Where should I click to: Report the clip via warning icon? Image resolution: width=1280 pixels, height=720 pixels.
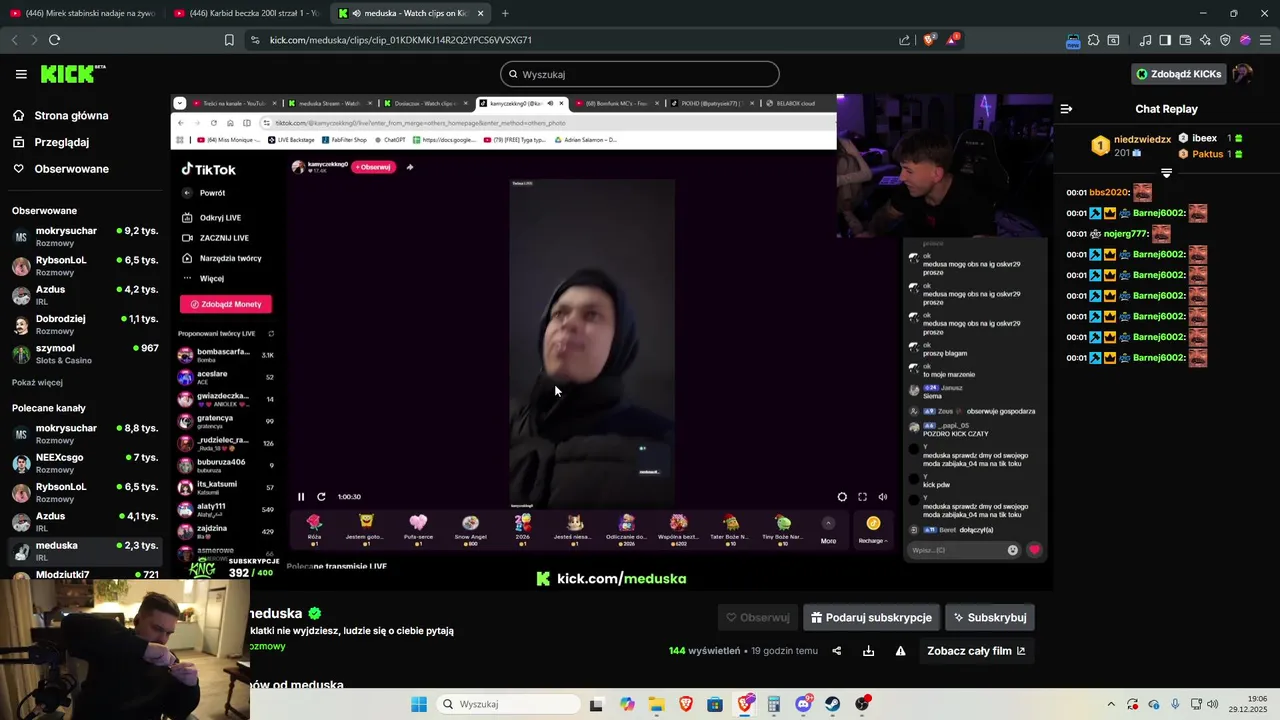pos(900,651)
